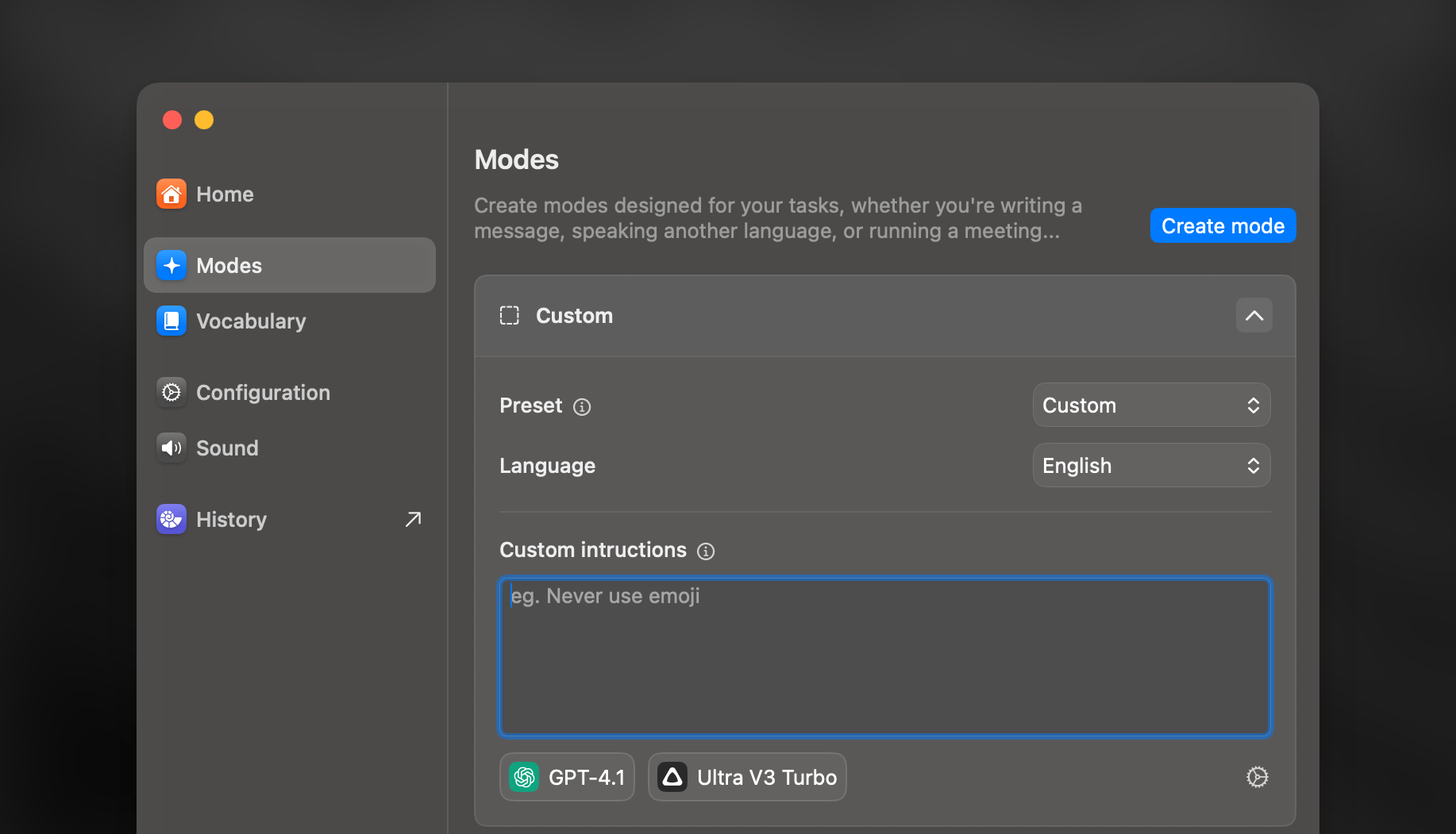Collapse the Custom mode panel chevron
The width and height of the screenshot is (1456, 834).
click(1254, 316)
